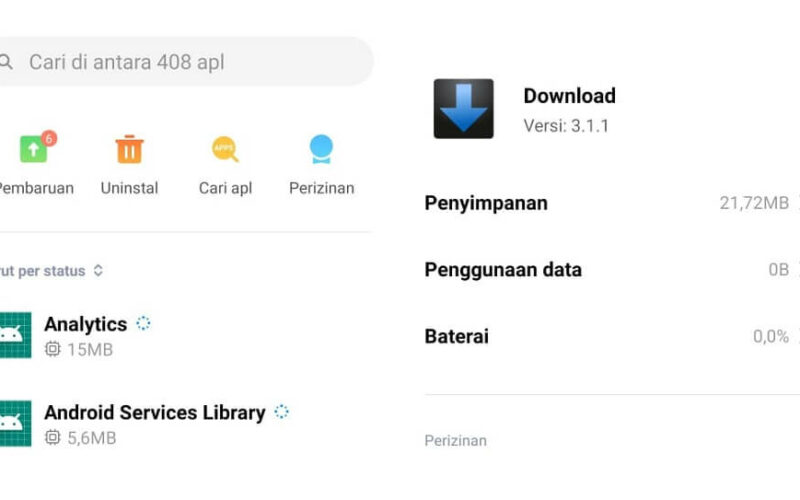Click the app search input field

(186, 62)
